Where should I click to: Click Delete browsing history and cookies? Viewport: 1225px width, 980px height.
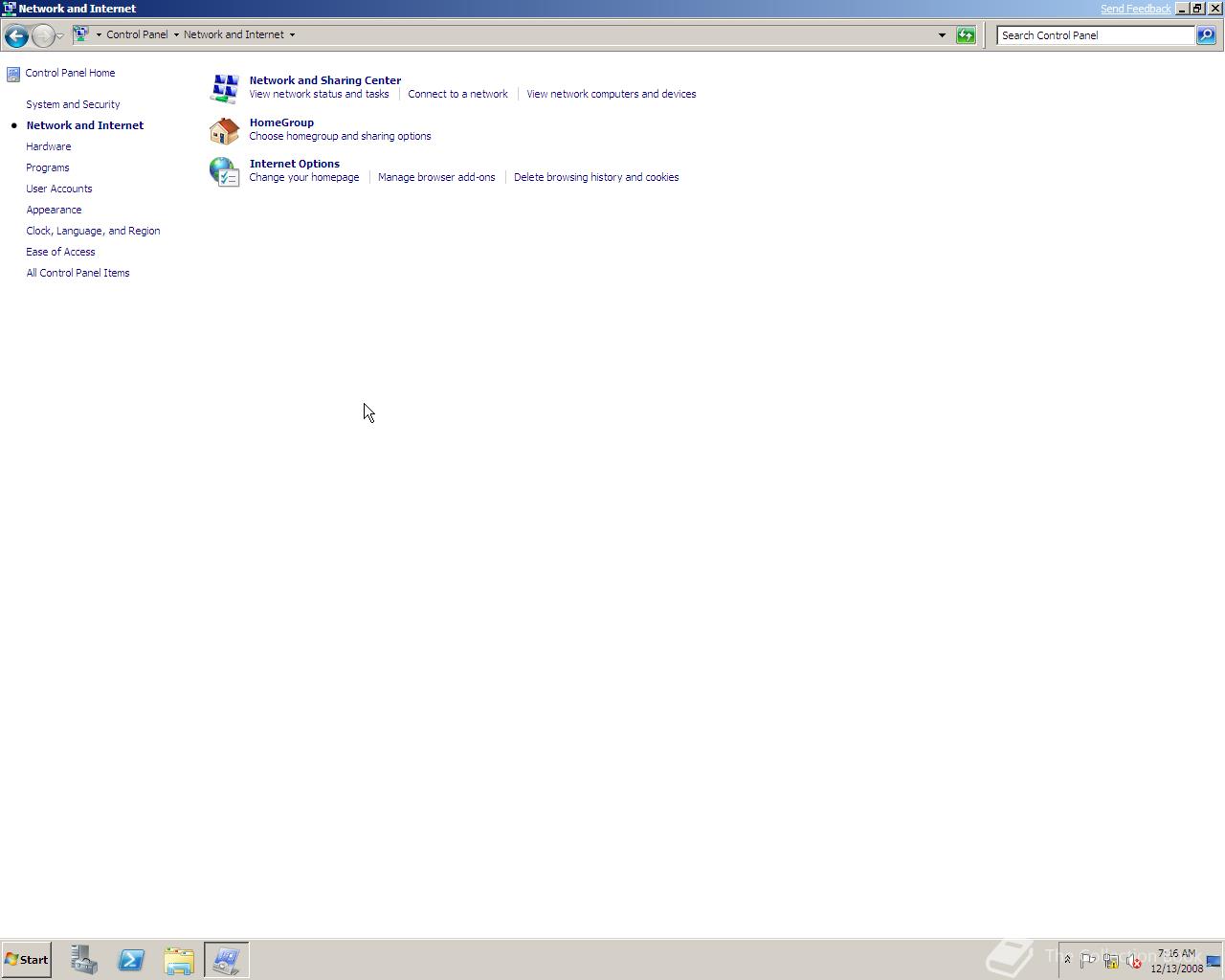pyautogui.click(x=596, y=177)
